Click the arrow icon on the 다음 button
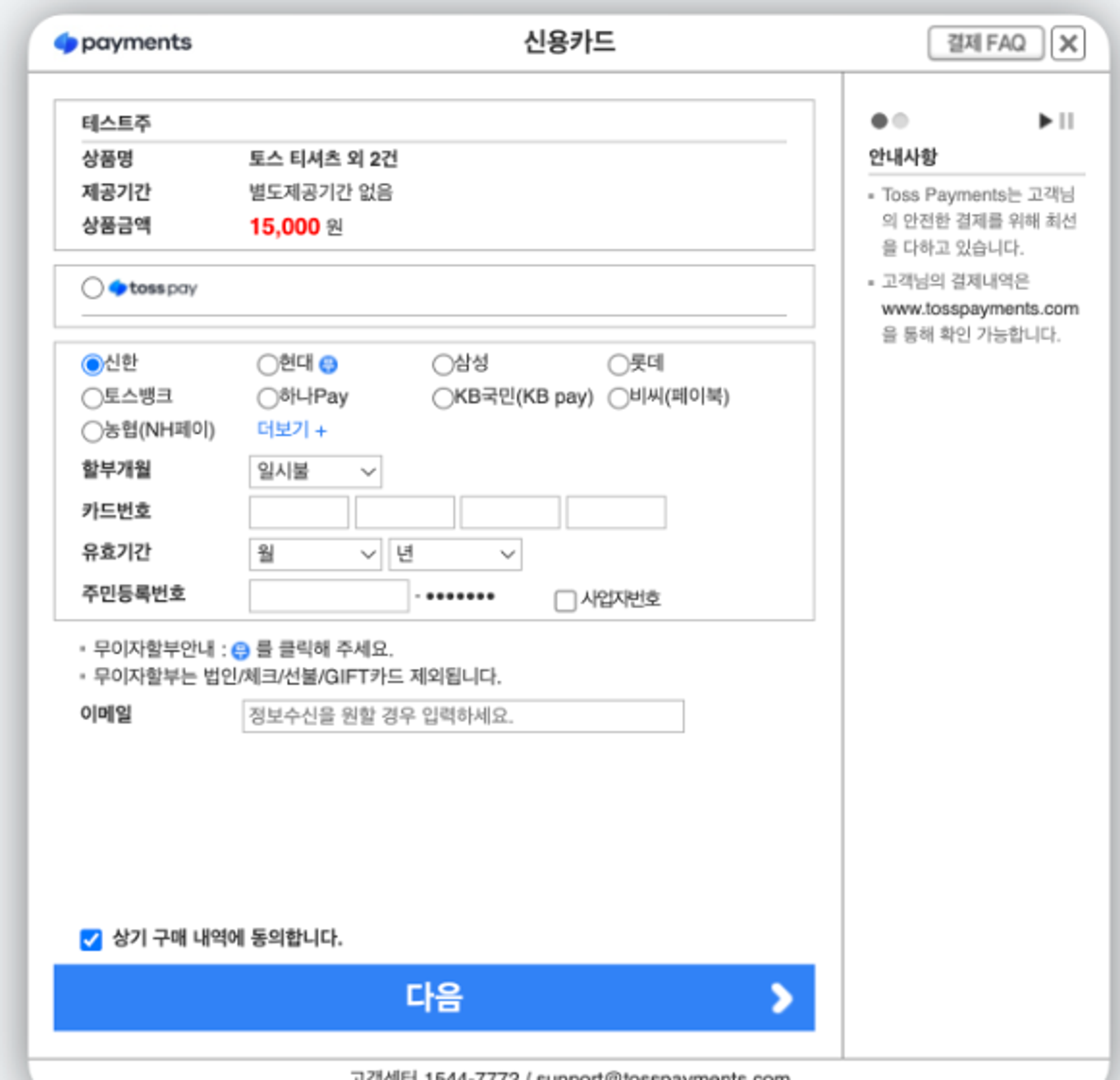Image resolution: width=1120 pixels, height=1080 pixels. click(781, 998)
